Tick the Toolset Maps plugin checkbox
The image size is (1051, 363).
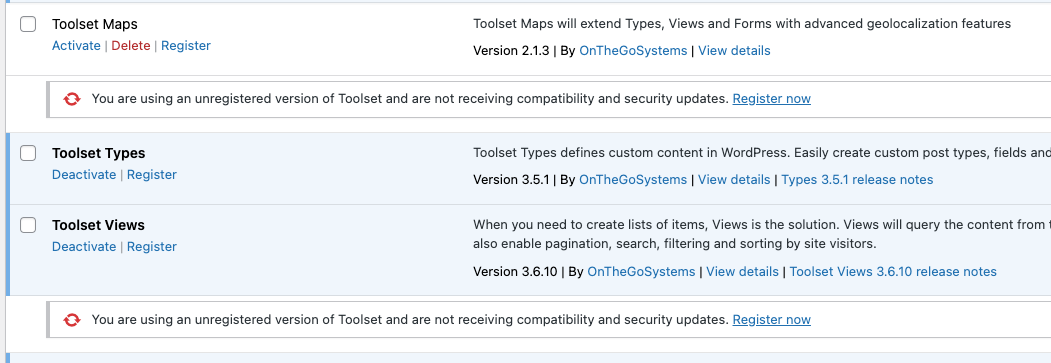pyautogui.click(x=27, y=24)
